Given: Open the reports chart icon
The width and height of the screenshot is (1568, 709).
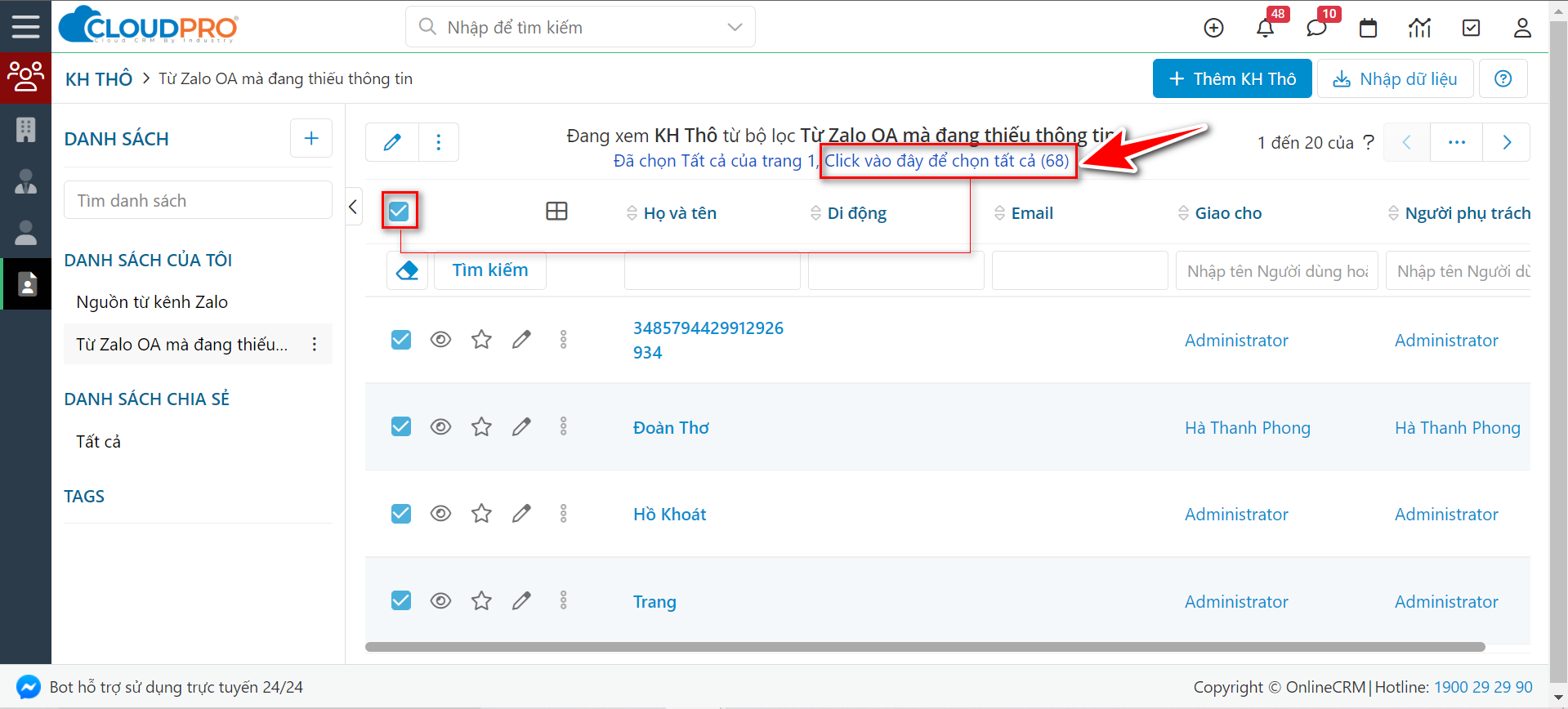Looking at the screenshot, I should pyautogui.click(x=1419, y=28).
